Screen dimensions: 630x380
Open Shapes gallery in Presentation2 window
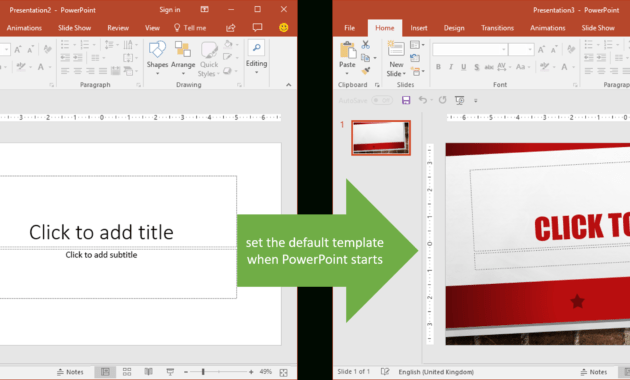157,58
